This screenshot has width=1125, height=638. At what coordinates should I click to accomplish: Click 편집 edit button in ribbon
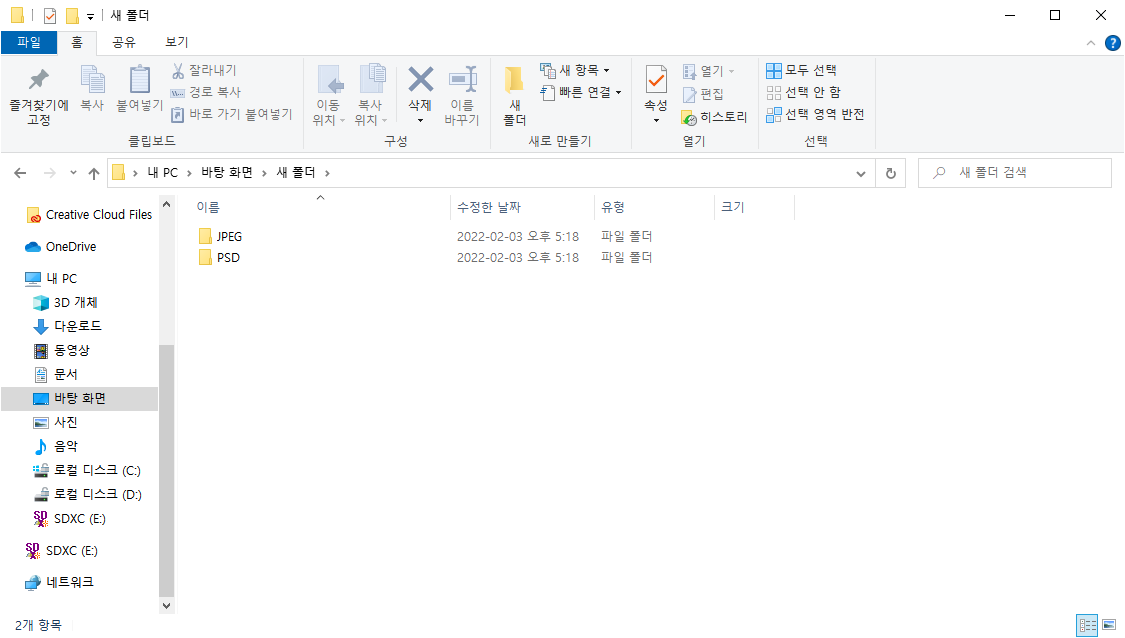point(703,94)
